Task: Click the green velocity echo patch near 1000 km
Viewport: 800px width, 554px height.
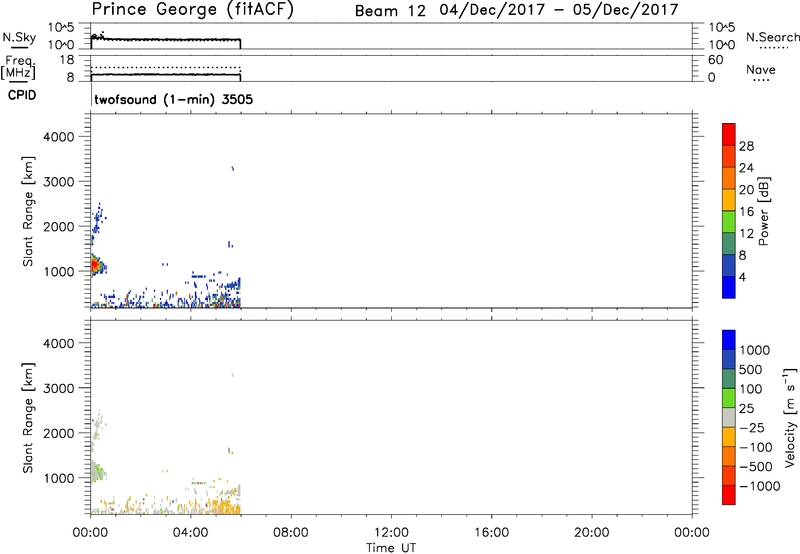Action: [x=97, y=471]
